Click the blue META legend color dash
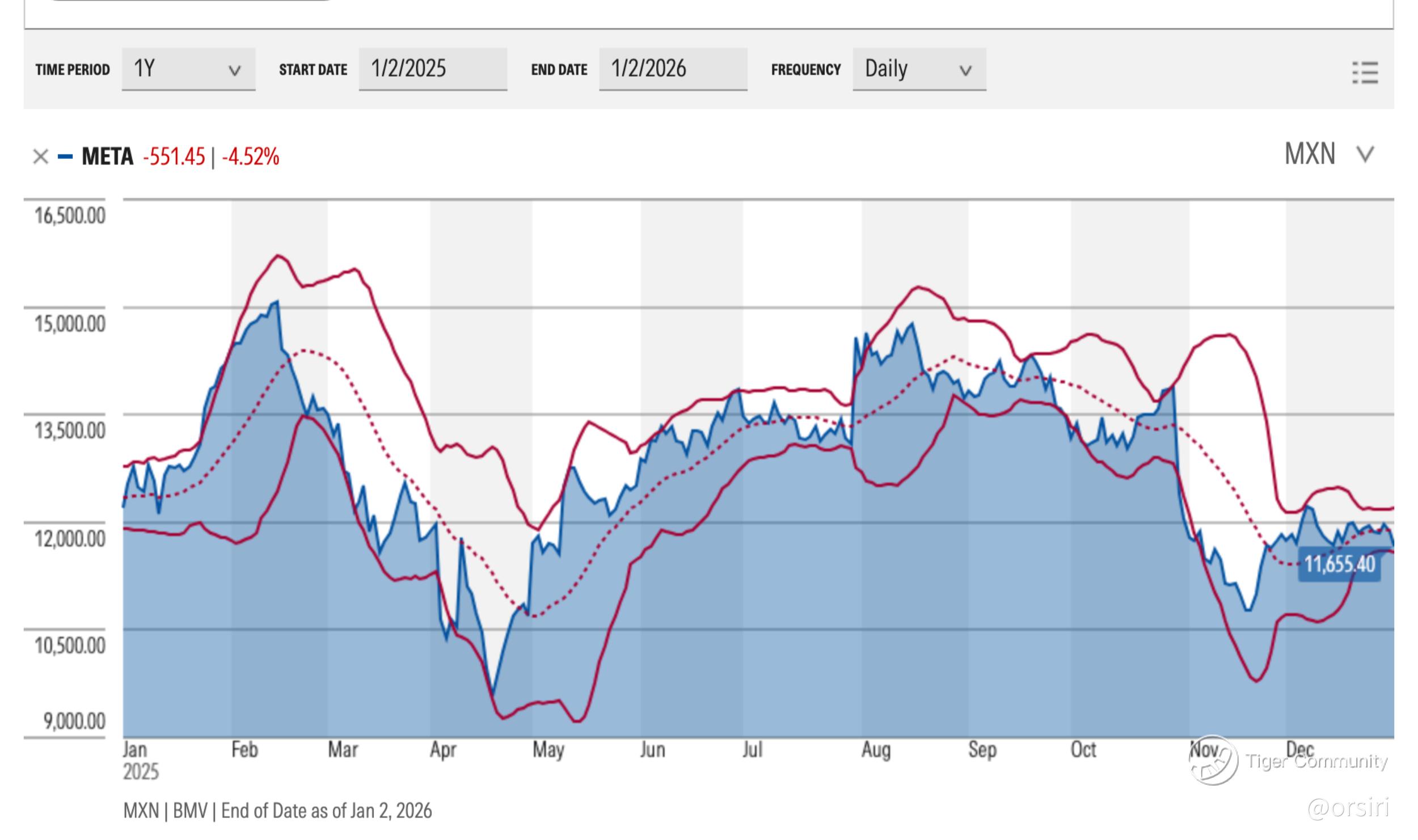The image size is (1418, 840). coord(65,157)
